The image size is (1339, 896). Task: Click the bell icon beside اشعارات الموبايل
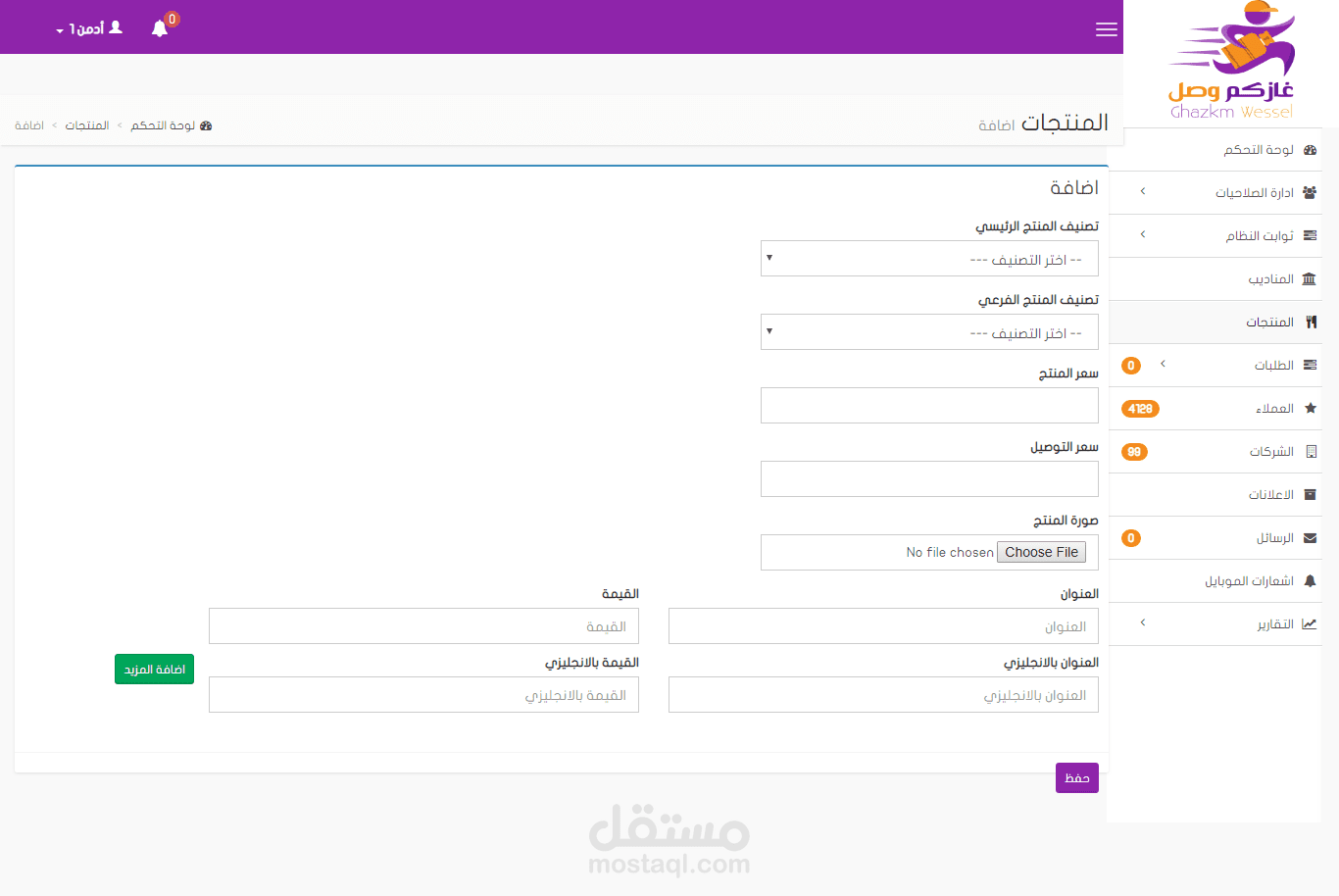coord(1310,581)
